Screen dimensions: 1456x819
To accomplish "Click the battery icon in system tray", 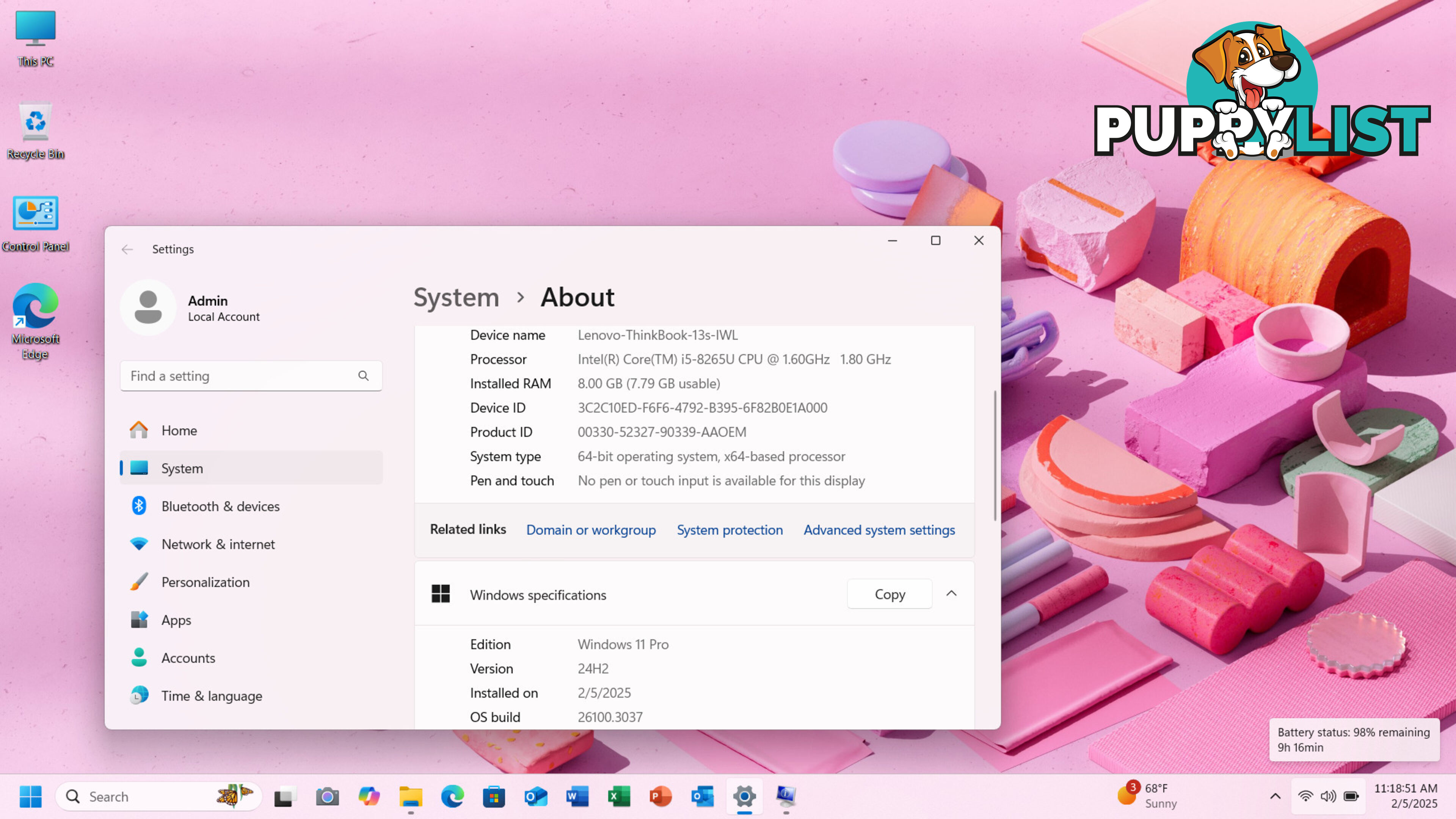I will [1351, 796].
